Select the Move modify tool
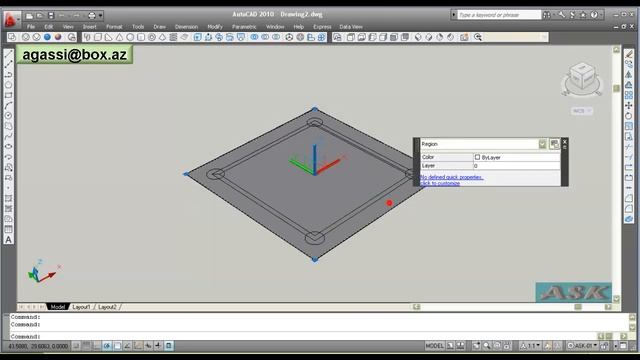This screenshot has width=640, height=360. point(629,105)
